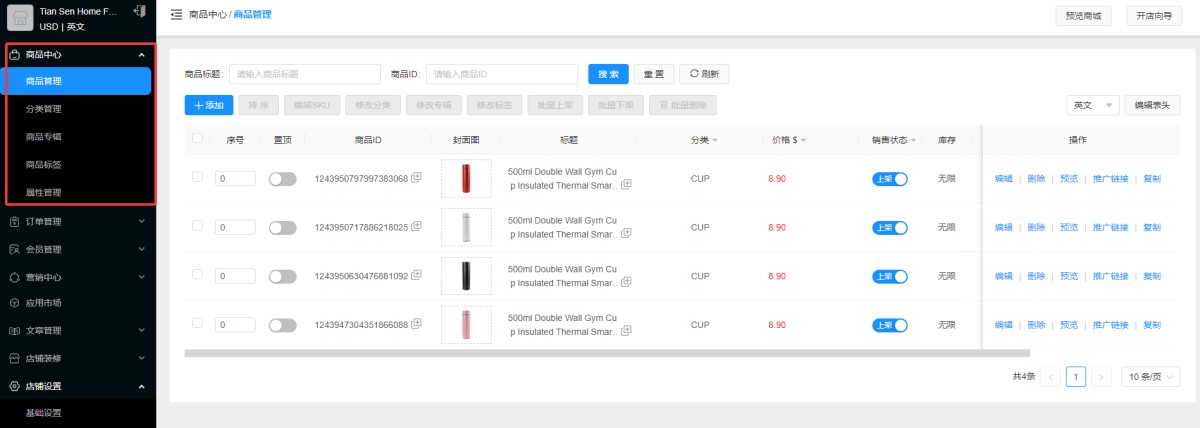1200x428 pixels.
Task: Open the 英文 language dropdown
Action: pos(1092,105)
